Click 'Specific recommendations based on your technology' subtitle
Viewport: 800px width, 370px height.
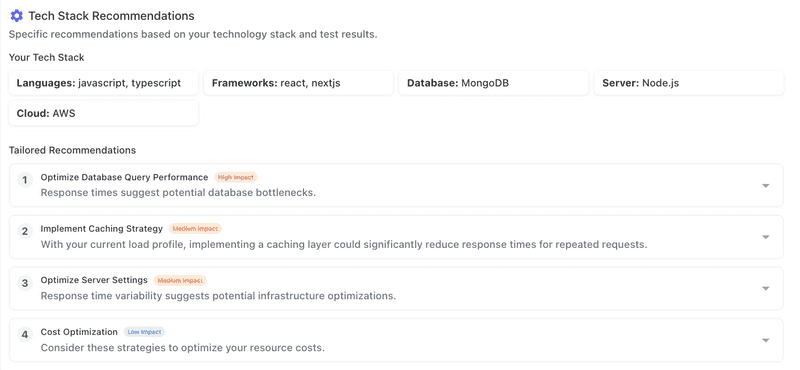point(193,35)
